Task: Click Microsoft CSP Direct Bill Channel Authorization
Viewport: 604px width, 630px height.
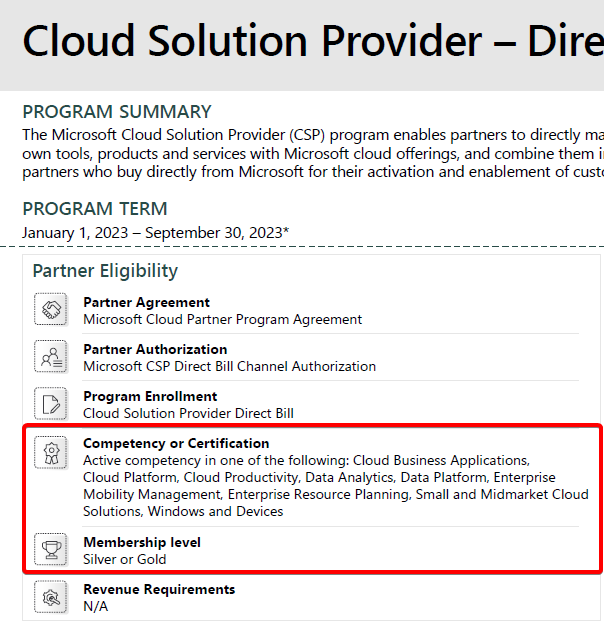Action: point(229,366)
